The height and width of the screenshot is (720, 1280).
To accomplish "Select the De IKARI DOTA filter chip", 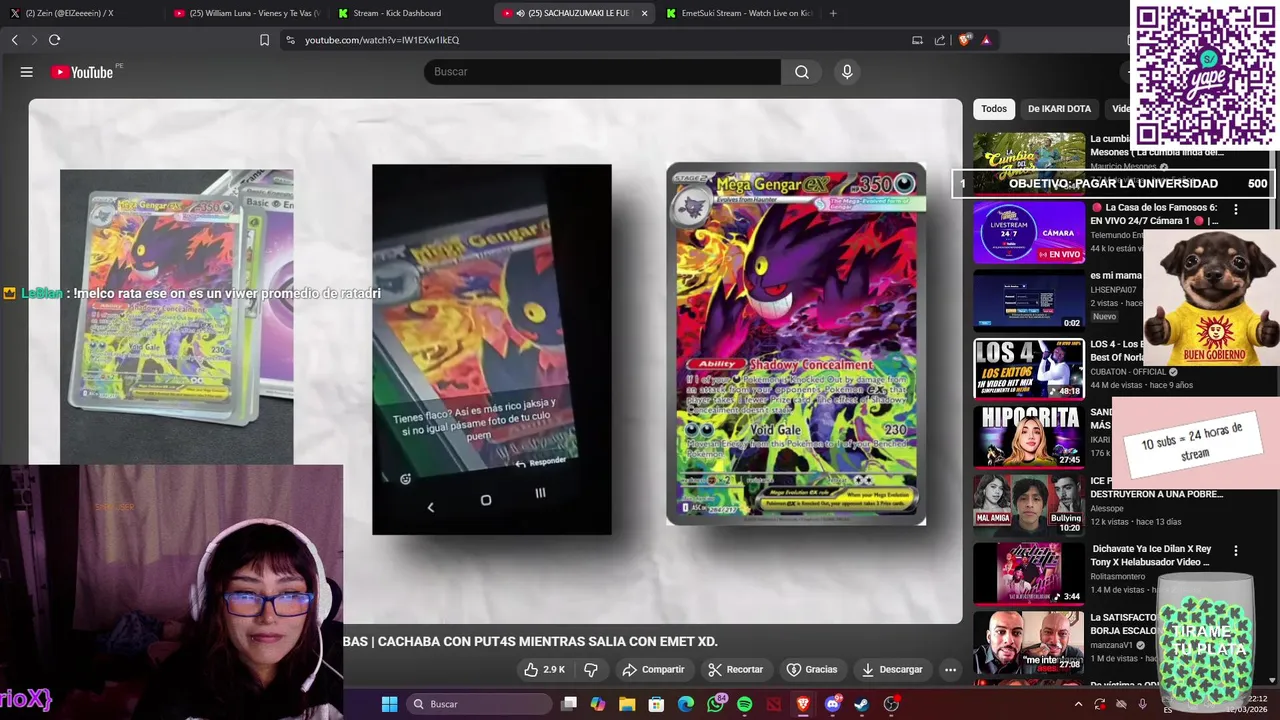I will click(1059, 108).
